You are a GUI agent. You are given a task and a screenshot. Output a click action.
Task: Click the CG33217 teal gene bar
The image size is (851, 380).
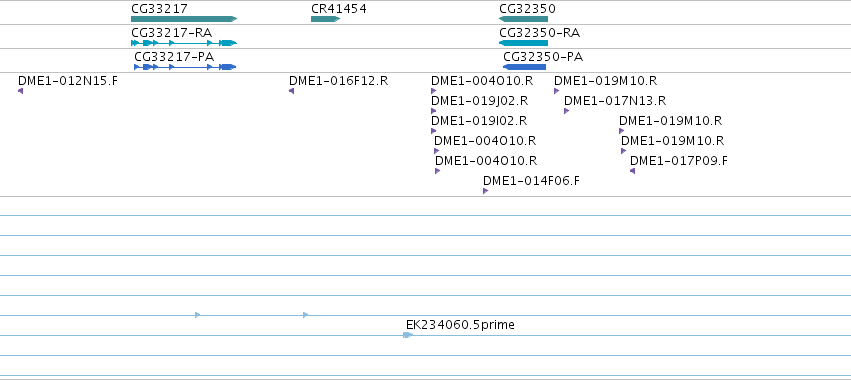pyautogui.click(x=184, y=19)
